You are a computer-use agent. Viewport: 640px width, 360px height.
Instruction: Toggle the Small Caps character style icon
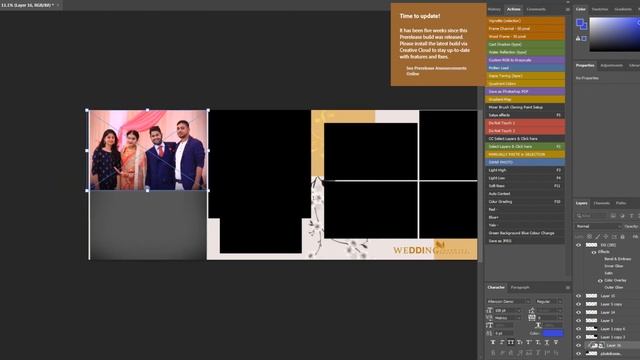coord(520,342)
